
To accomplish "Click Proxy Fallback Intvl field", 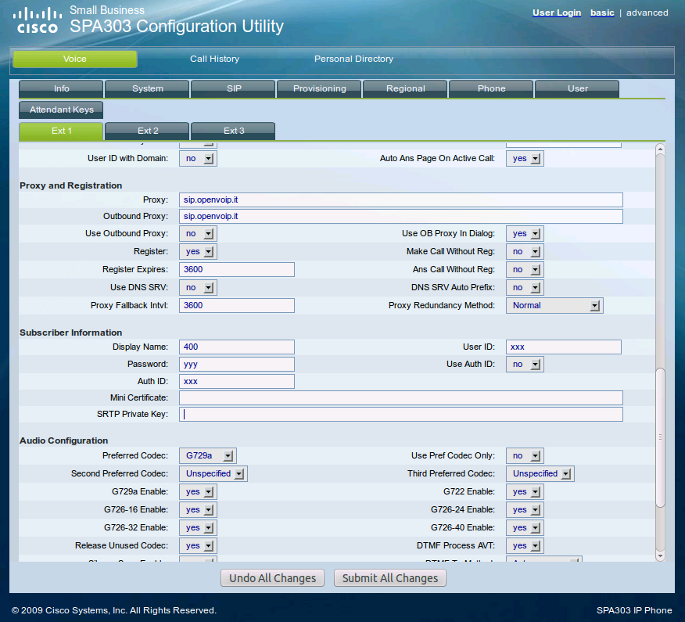I will 237,305.
